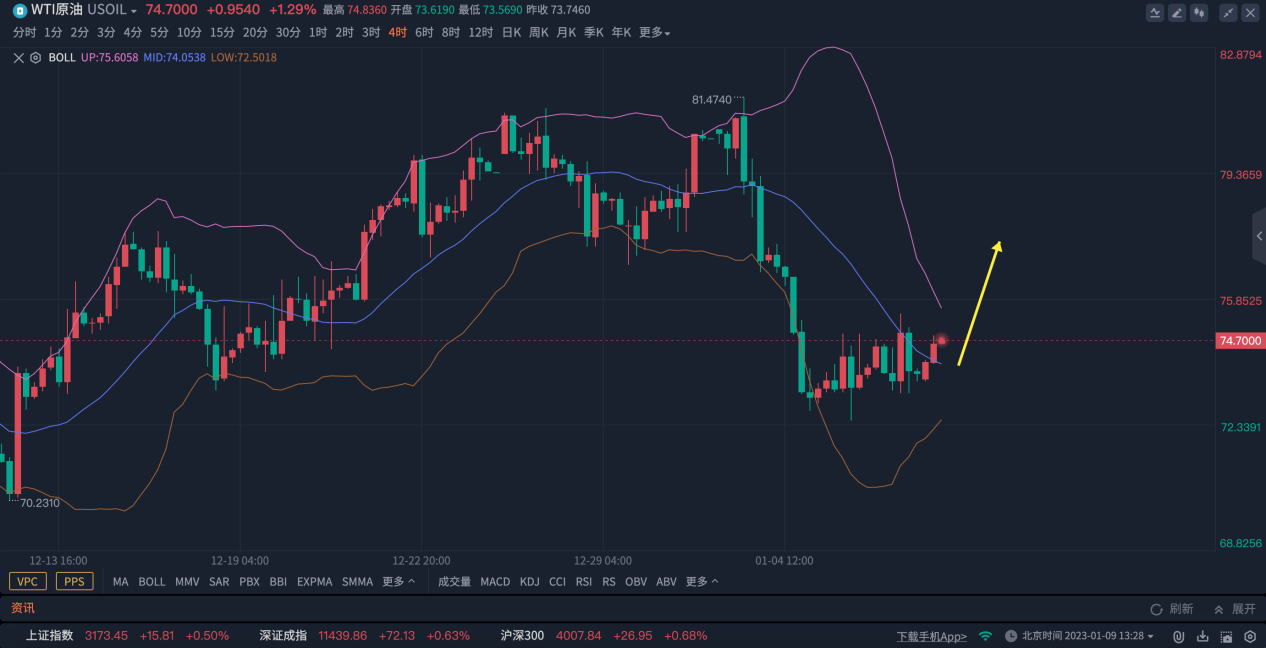Open the 更多 timeframe dropdown
Screen dimensions: 1266x648
[654, 32]
